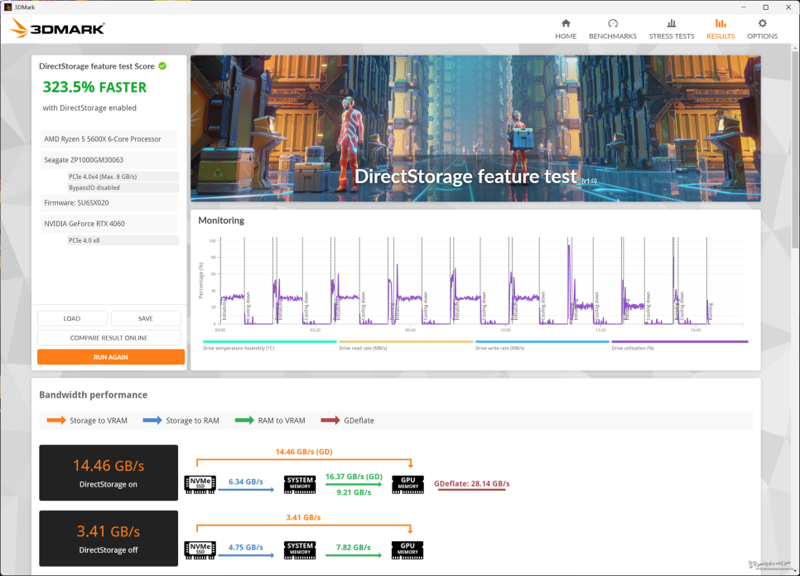Image resolution: width=800 pixels, height=576 pixels.
Task: Click the 323.5% FASTER score text
Action: coord(94,87)
